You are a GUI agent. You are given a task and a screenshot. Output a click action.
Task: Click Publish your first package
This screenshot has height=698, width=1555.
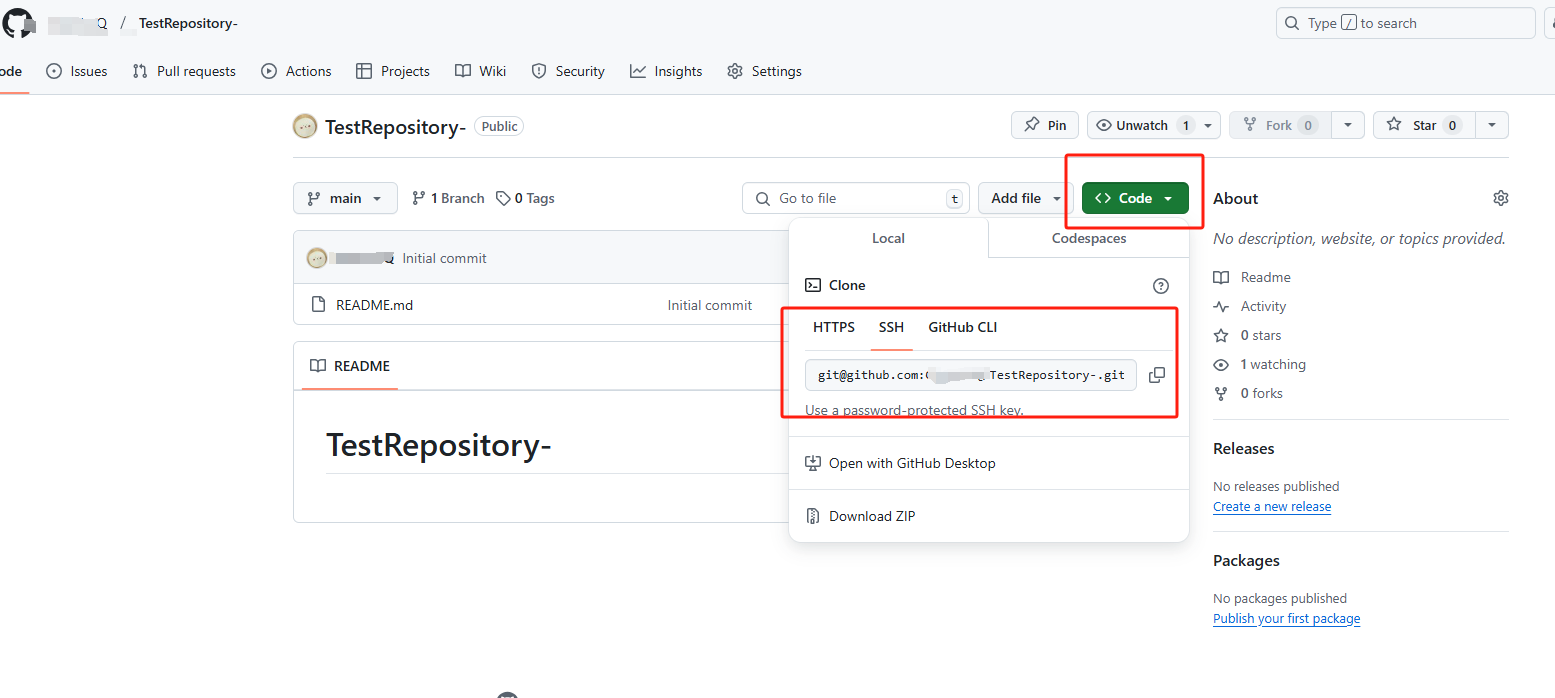pyautogui.click(x=1286, y=619)
